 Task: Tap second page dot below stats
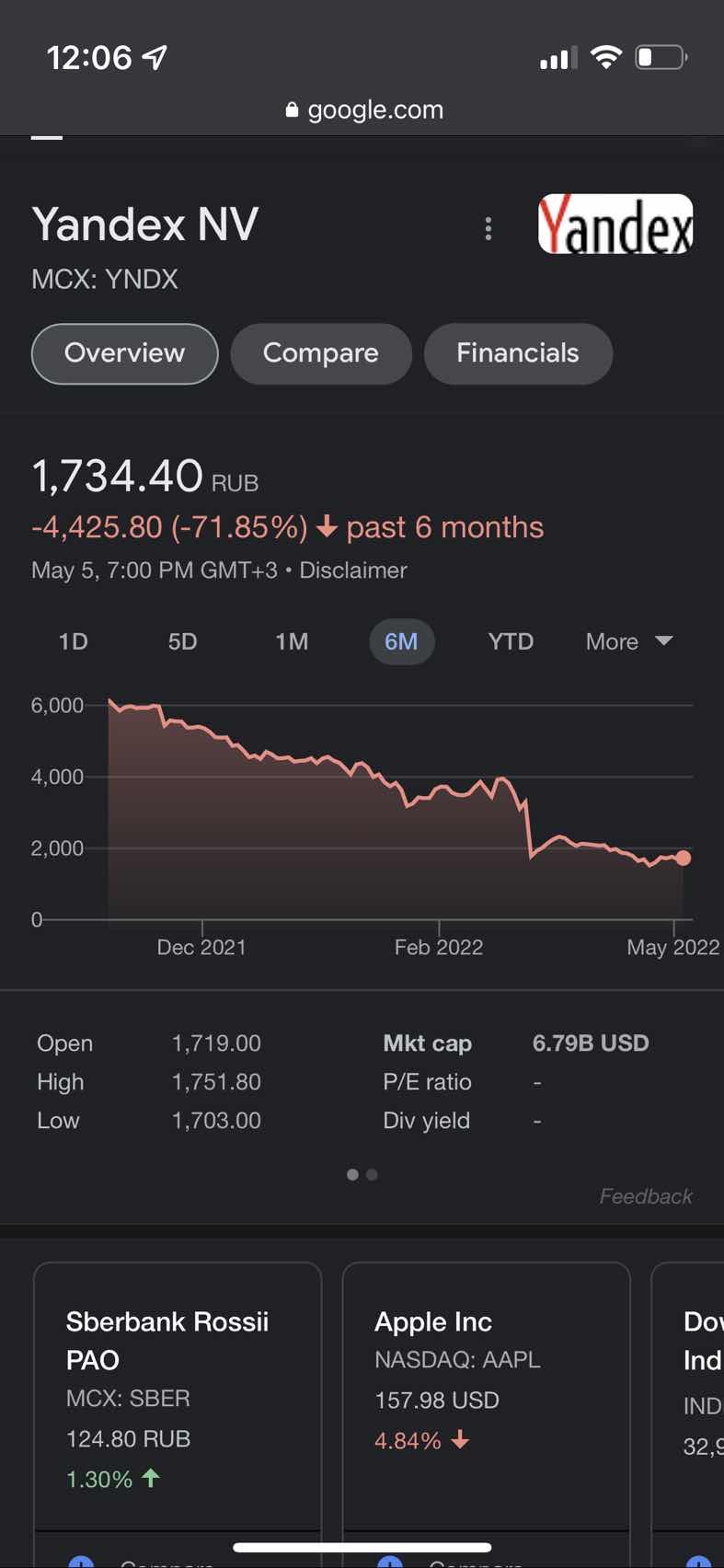click(372, 1174)
